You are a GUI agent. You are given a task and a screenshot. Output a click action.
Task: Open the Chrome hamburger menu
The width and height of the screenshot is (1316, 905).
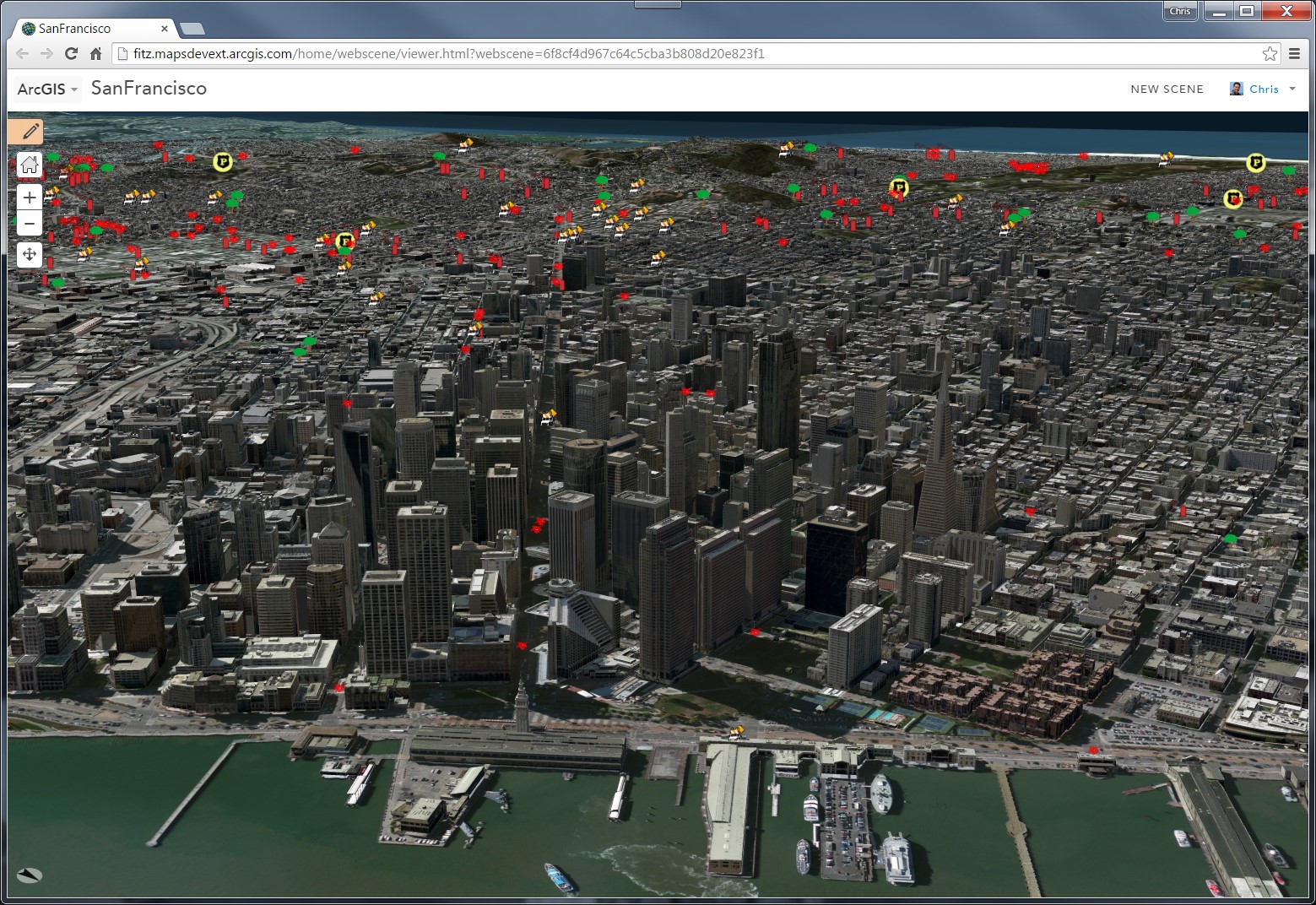pyautogui.click(x=1294, y=54)
